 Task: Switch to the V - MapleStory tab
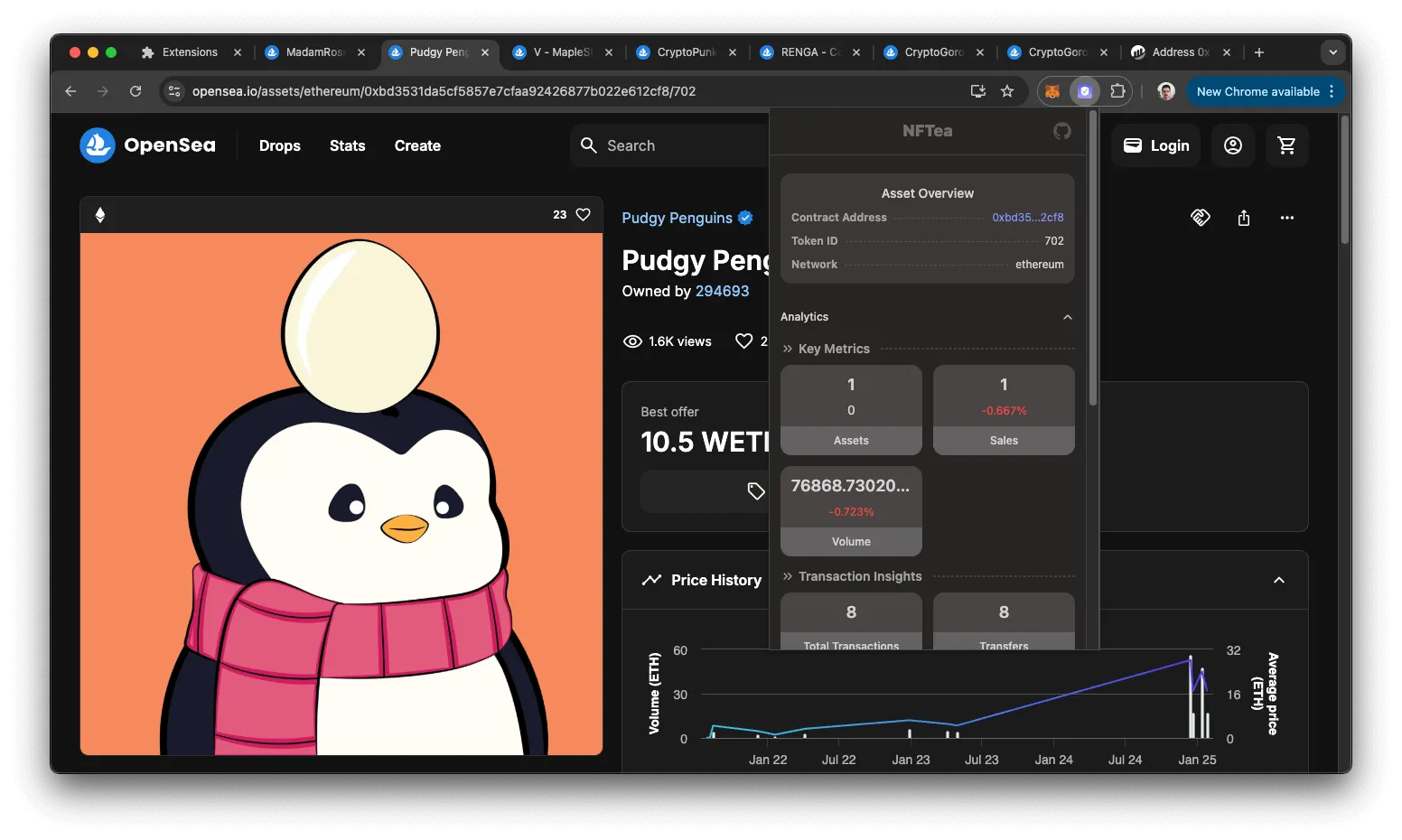tap(563, 52)
